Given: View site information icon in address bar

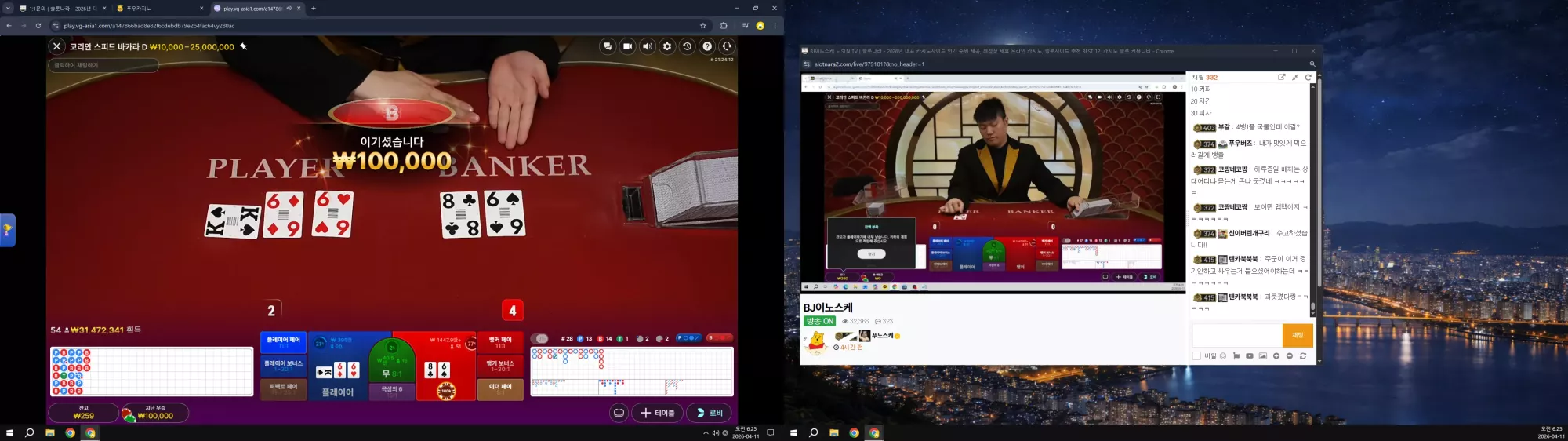Looking at the screenshot, I should coord(56,25).
